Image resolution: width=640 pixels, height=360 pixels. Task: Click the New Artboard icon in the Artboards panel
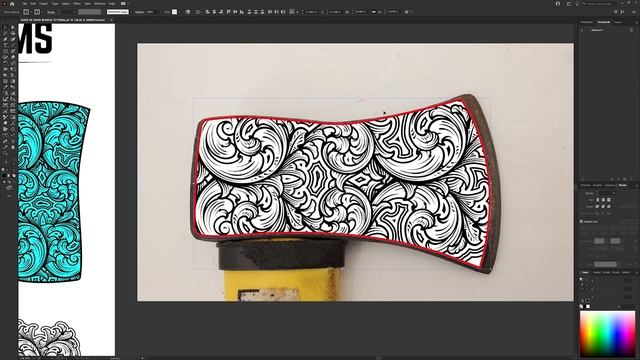(x=625, y=179)
